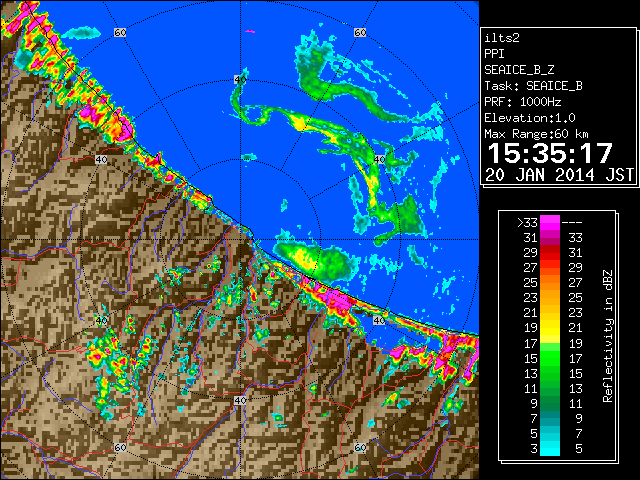The image size is (640, 480).
Task: Click the "Max Range:60 km" line
Action: (x=536, y=134)
